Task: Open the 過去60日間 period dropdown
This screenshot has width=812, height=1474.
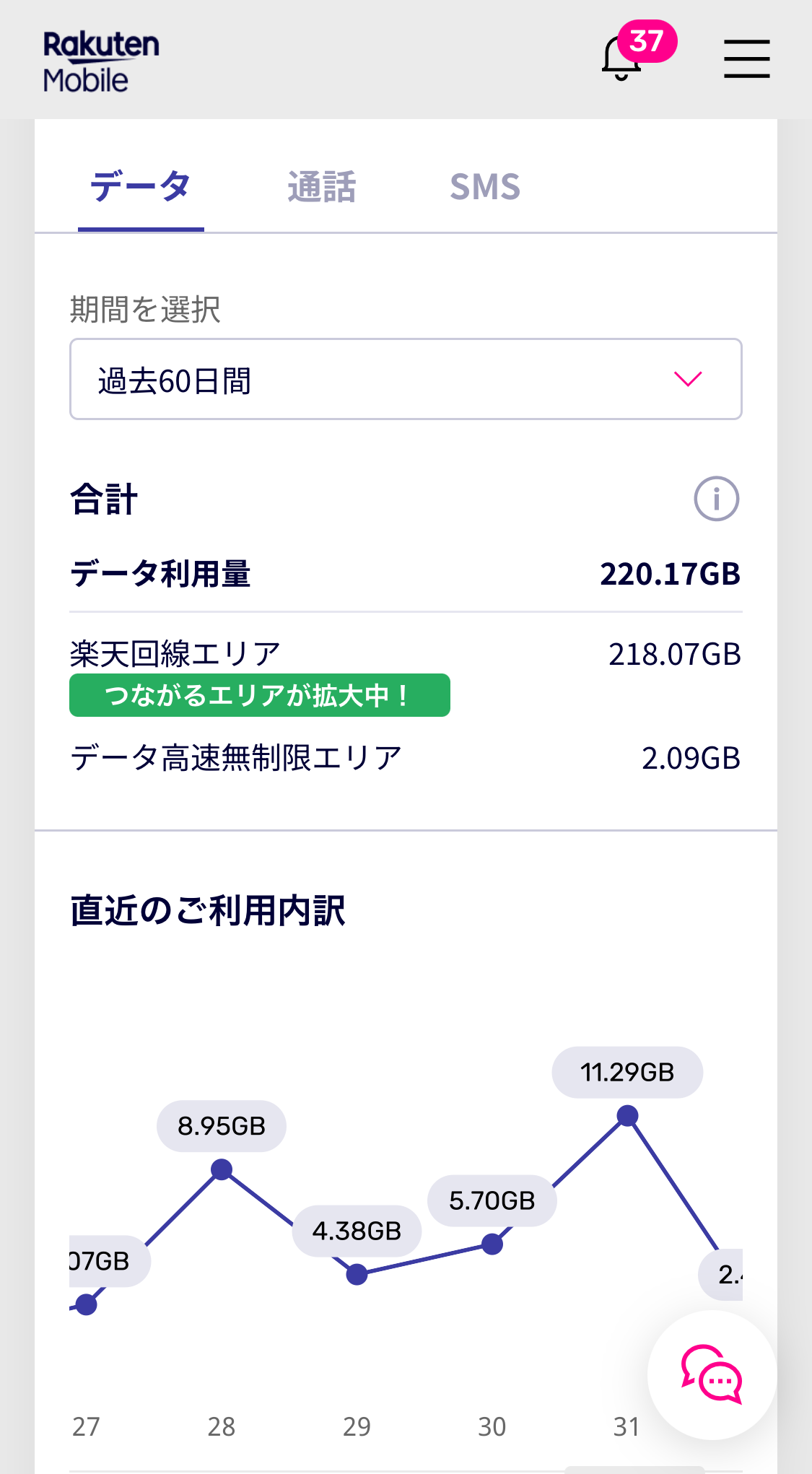Action: [406, 380]
